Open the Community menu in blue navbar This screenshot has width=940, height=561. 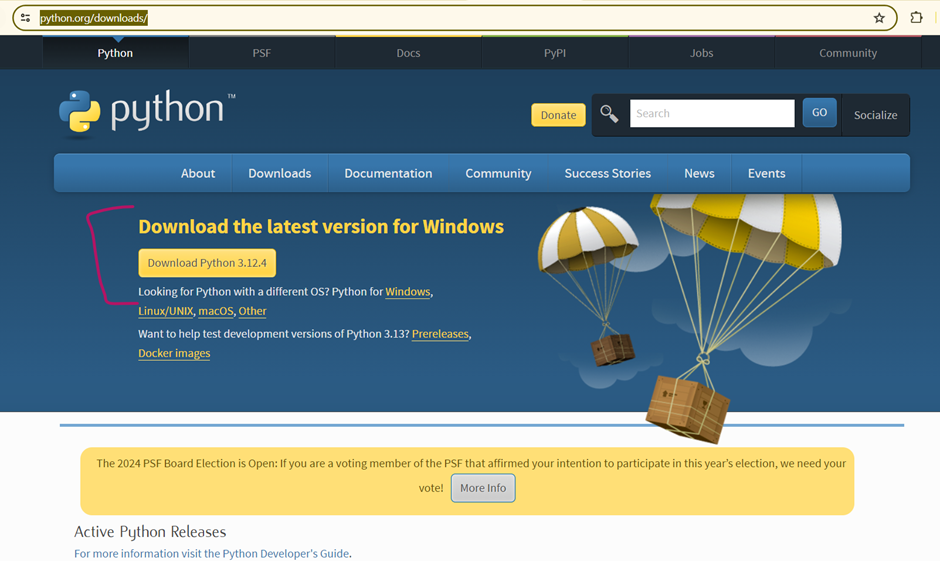click(498, 173)
